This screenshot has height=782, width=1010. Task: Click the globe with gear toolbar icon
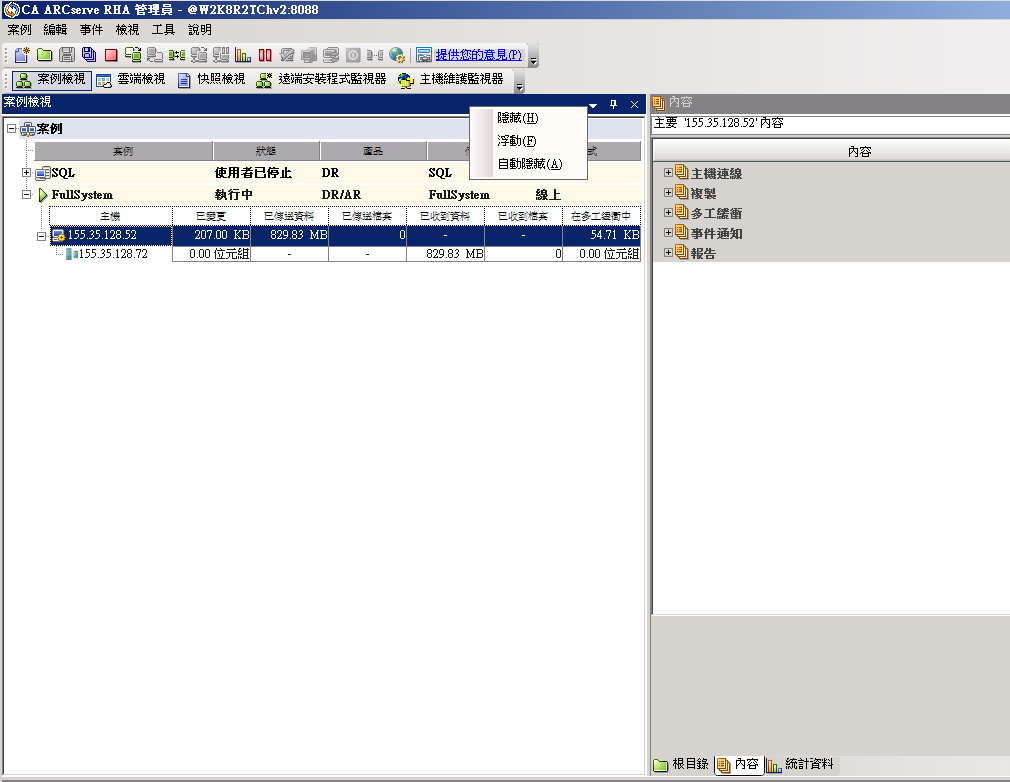[397, 55]
